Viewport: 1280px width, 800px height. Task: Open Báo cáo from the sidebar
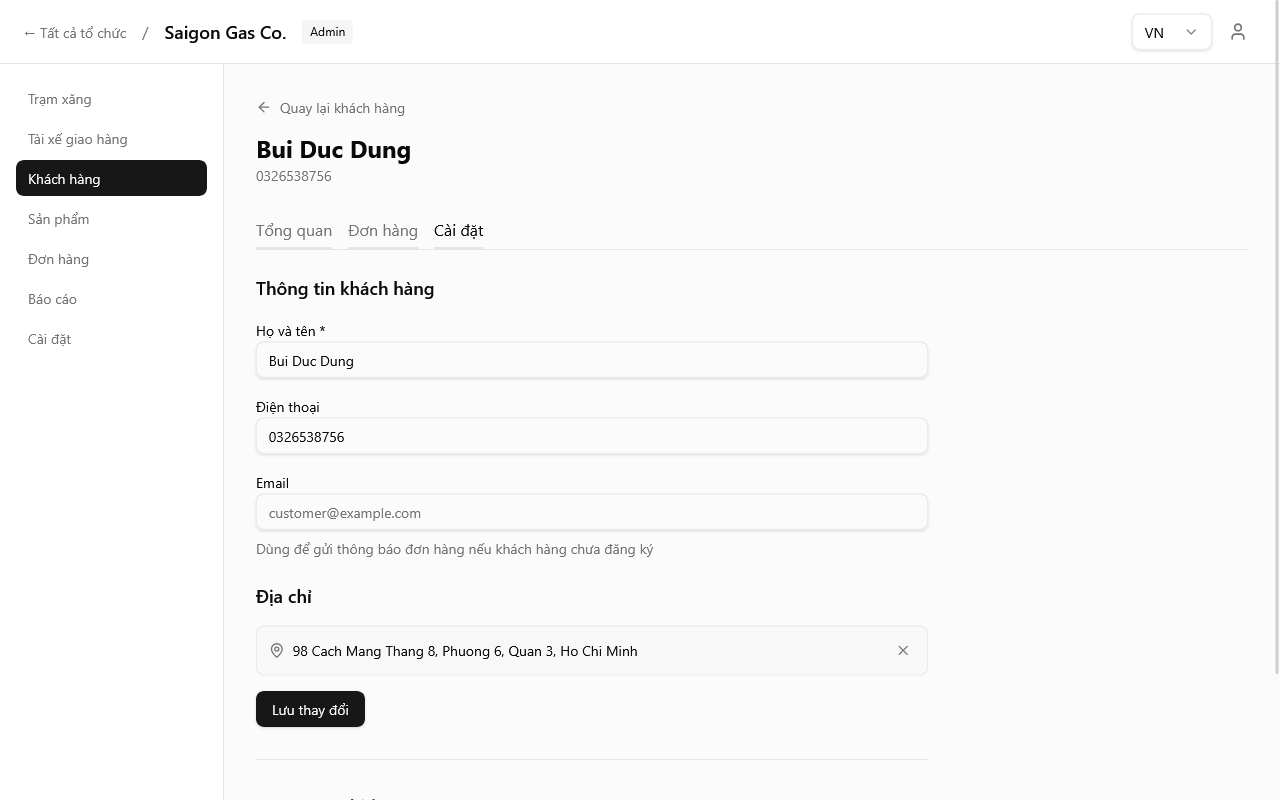pyautogui.click(x=53, y=299)
